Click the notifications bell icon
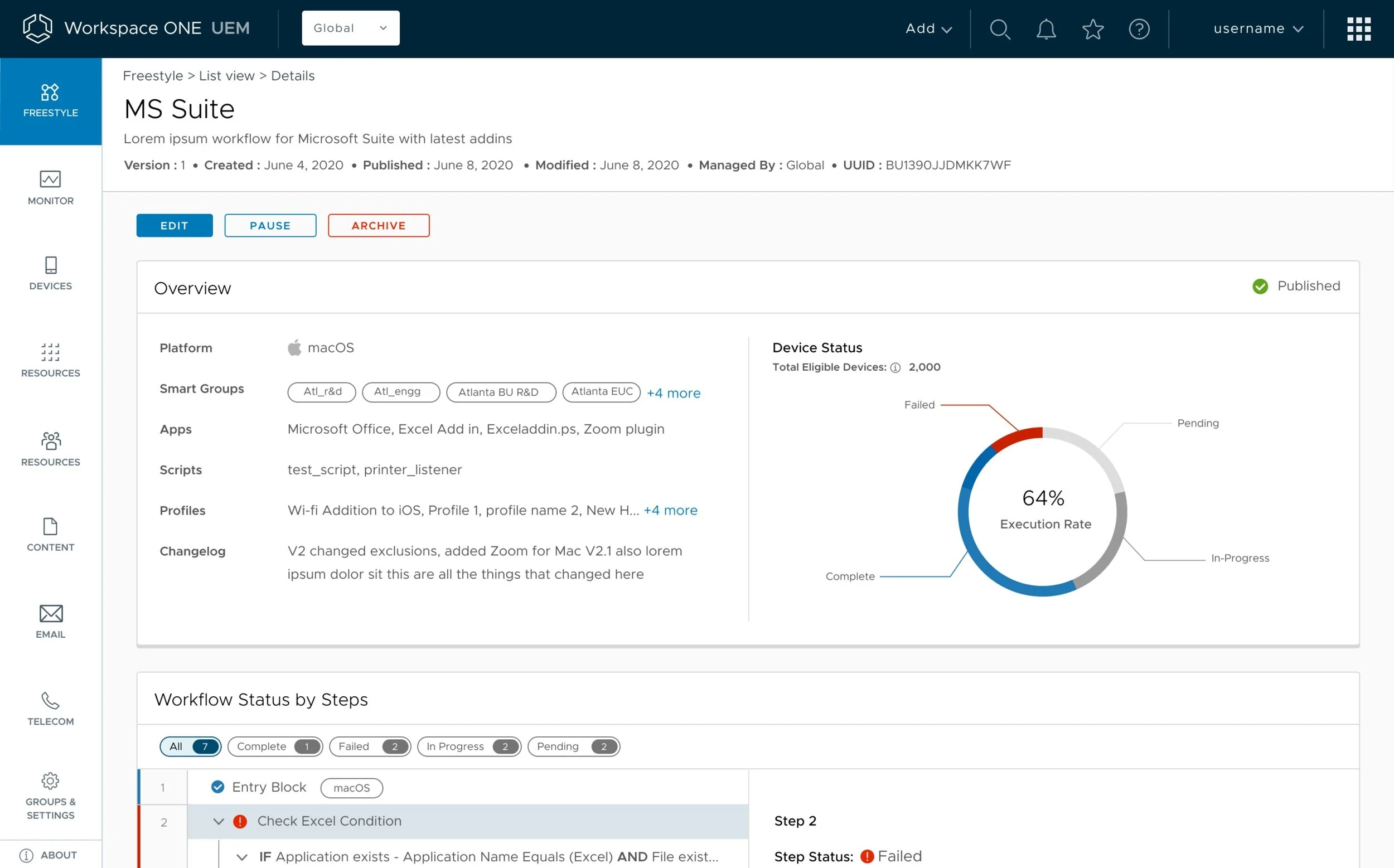 point(1046,28)
